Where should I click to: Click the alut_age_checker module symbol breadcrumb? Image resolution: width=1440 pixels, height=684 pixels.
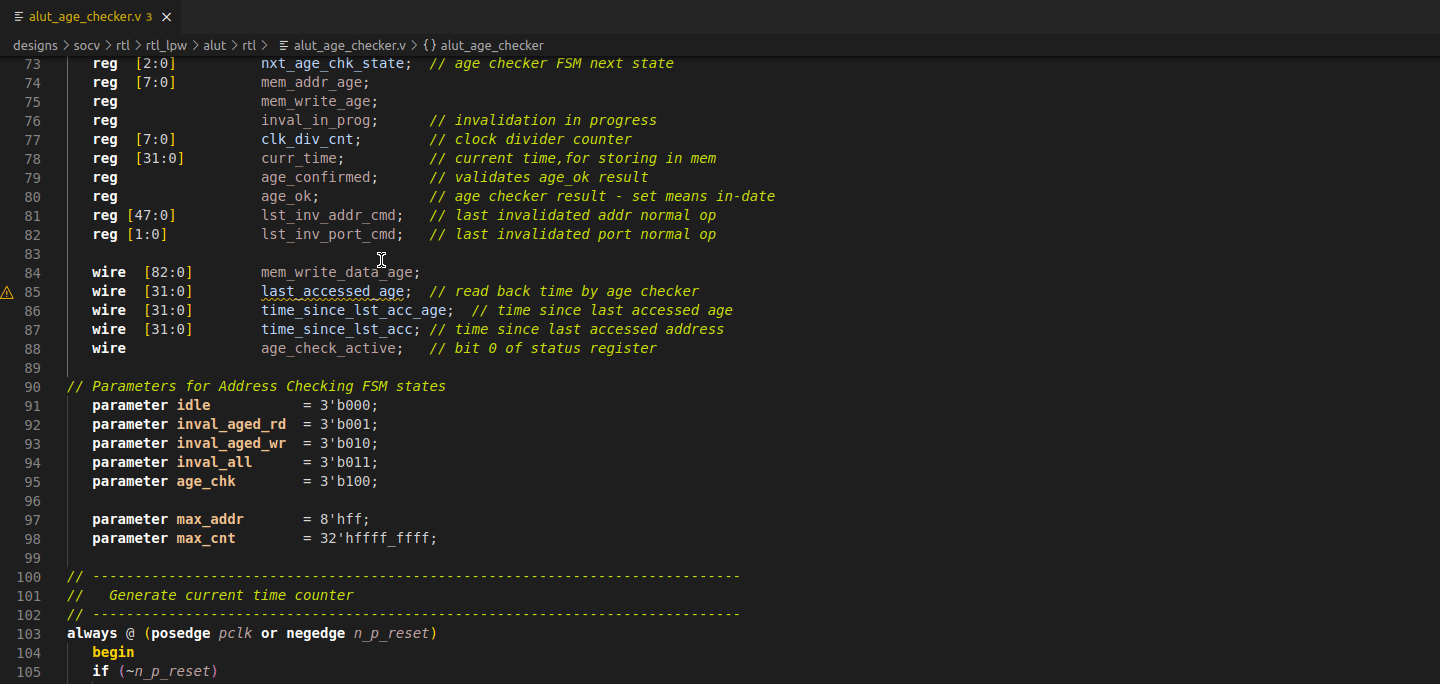492,46
